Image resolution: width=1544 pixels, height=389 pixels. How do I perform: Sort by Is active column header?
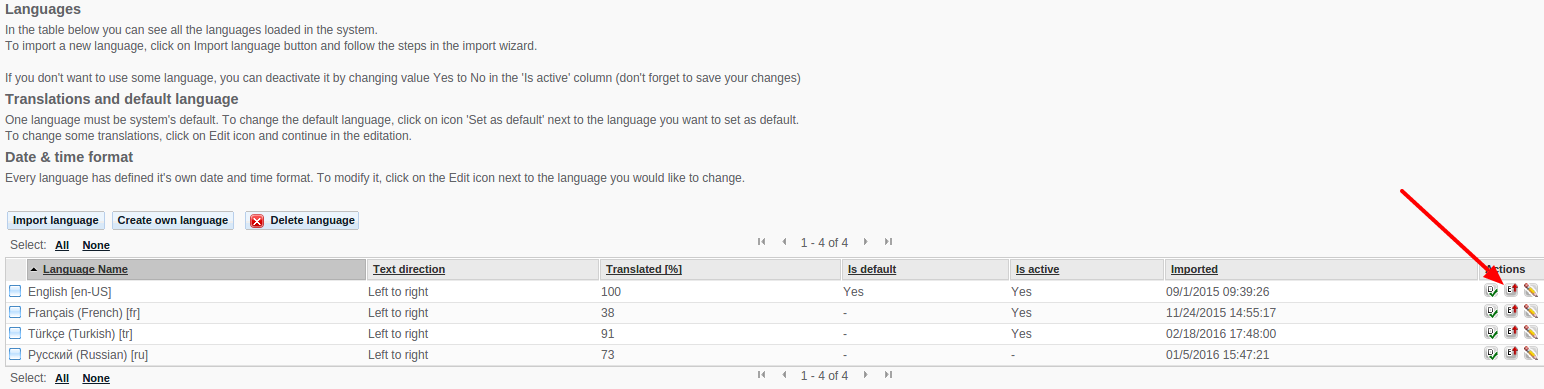point(1037,269)
